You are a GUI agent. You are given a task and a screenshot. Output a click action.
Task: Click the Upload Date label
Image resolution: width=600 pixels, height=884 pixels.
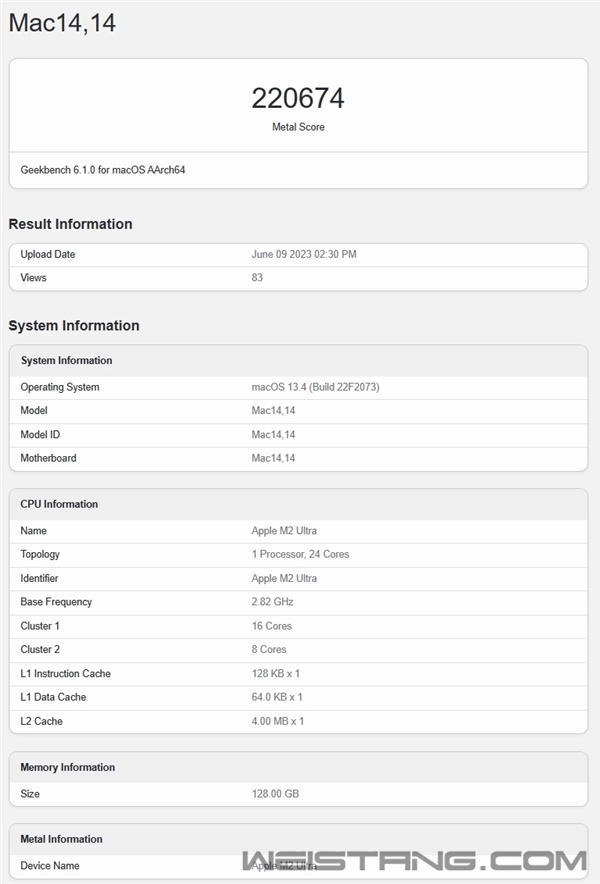click(x=48, y=254)
